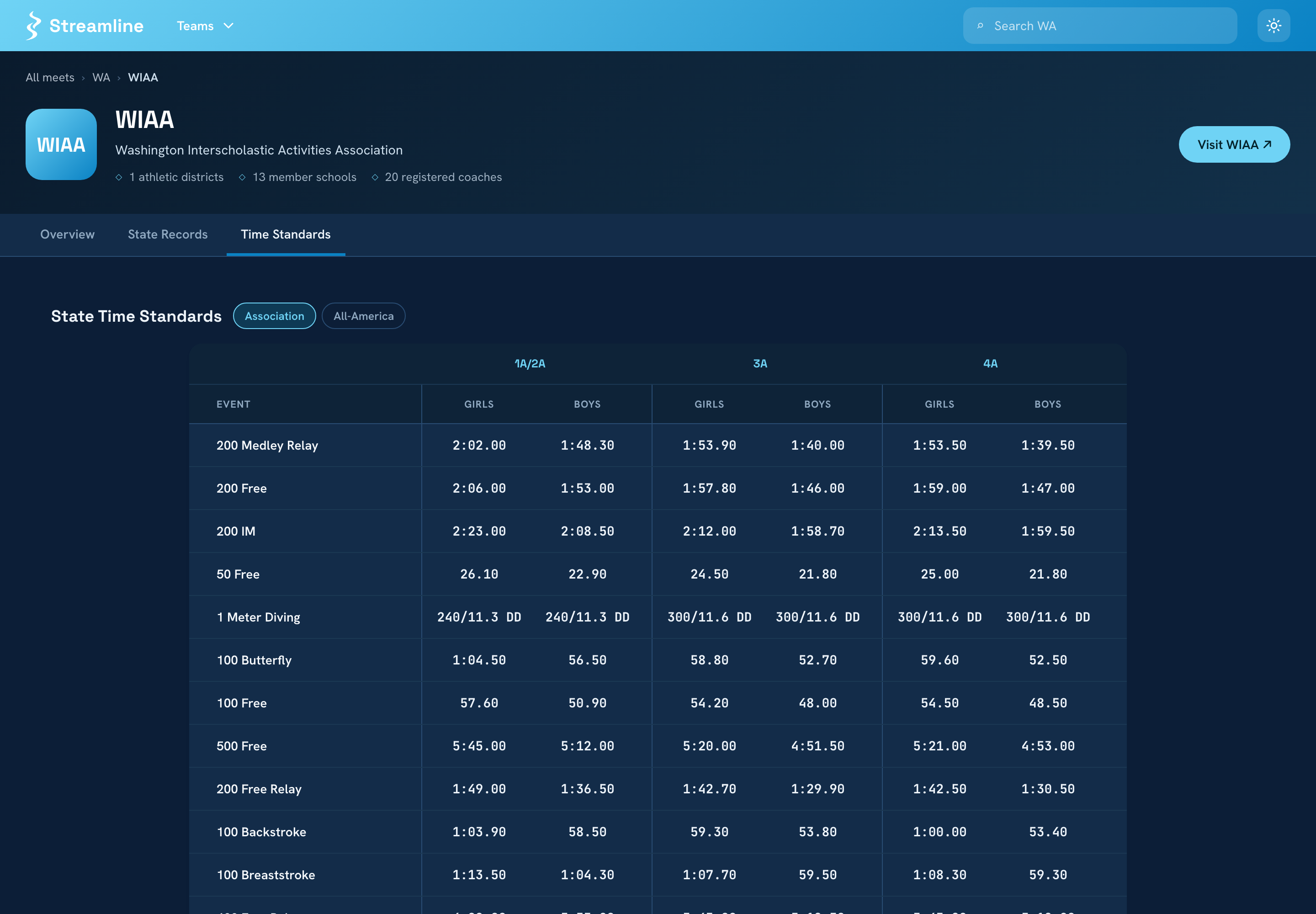
Task: Click the 1A/2A column group header
Action: 530,364
